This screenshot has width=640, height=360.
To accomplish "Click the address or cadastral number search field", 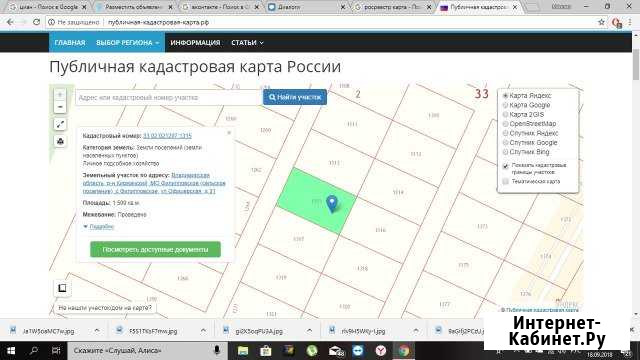I will (169, 98).
